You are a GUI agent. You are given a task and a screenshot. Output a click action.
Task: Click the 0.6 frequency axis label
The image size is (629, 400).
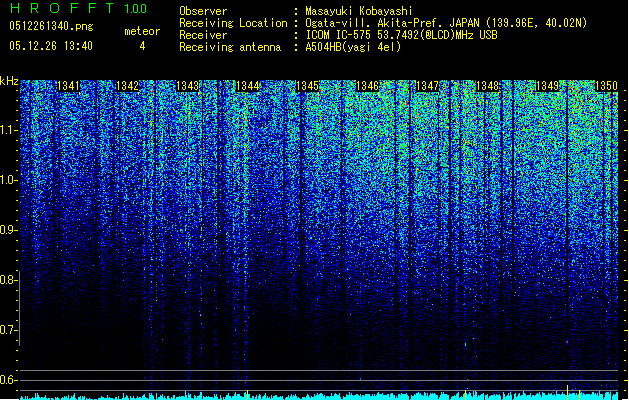[8, 380]
